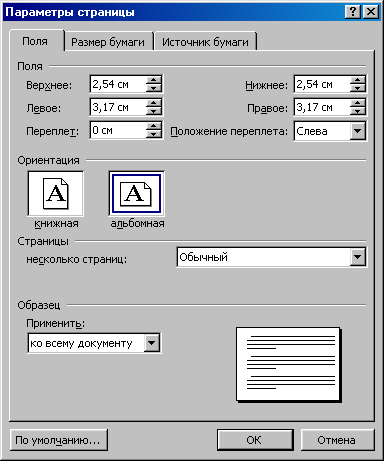Viewport: 384px width, 461px height.
Task: Click the По умолчанию button
Action: pos(59,440)
